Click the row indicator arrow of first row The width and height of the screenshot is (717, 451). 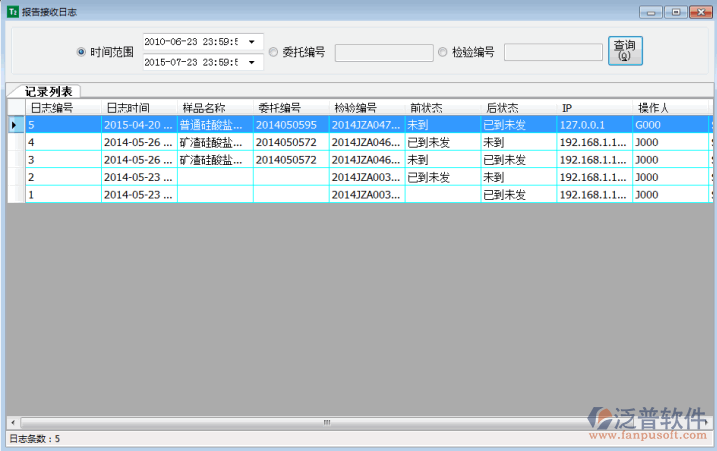14,125
